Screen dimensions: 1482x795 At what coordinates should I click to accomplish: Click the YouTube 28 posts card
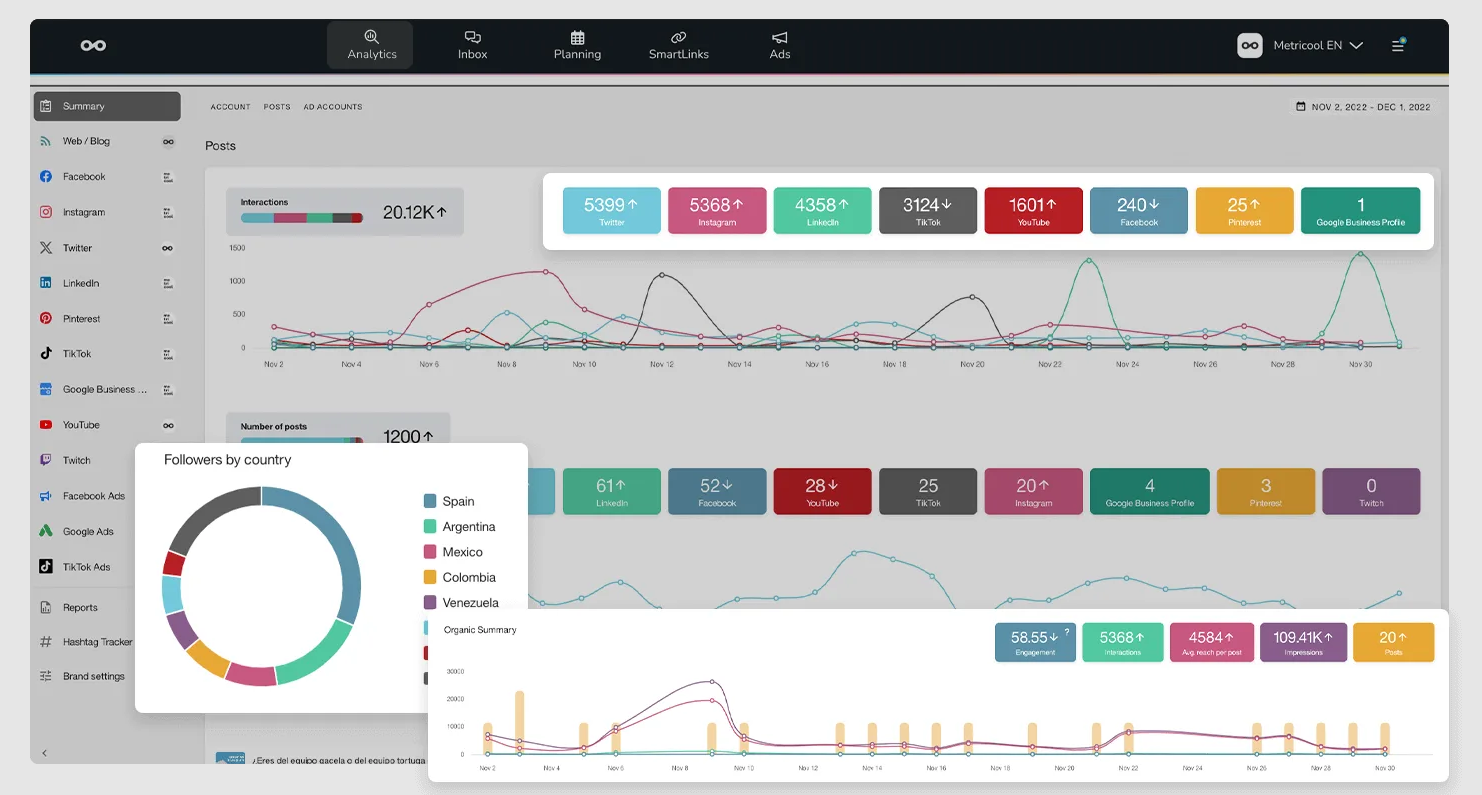822,491
